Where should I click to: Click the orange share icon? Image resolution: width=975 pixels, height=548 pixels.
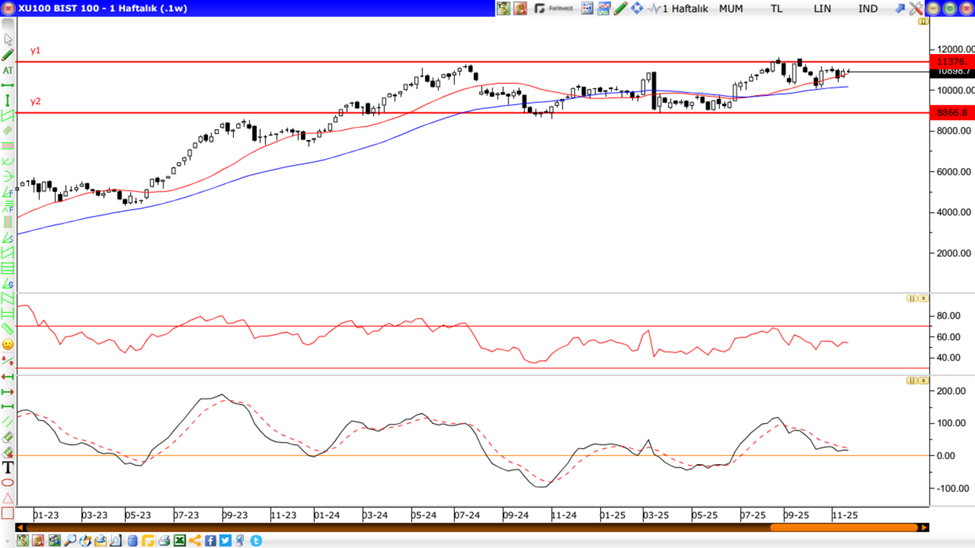click(195, 541)
